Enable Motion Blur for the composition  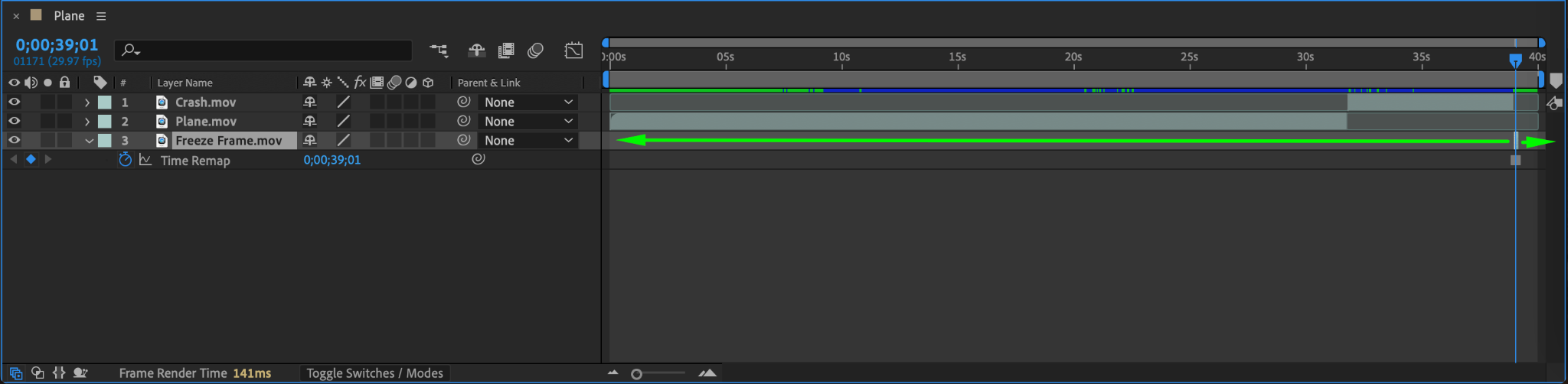click(x=535, y=50)
